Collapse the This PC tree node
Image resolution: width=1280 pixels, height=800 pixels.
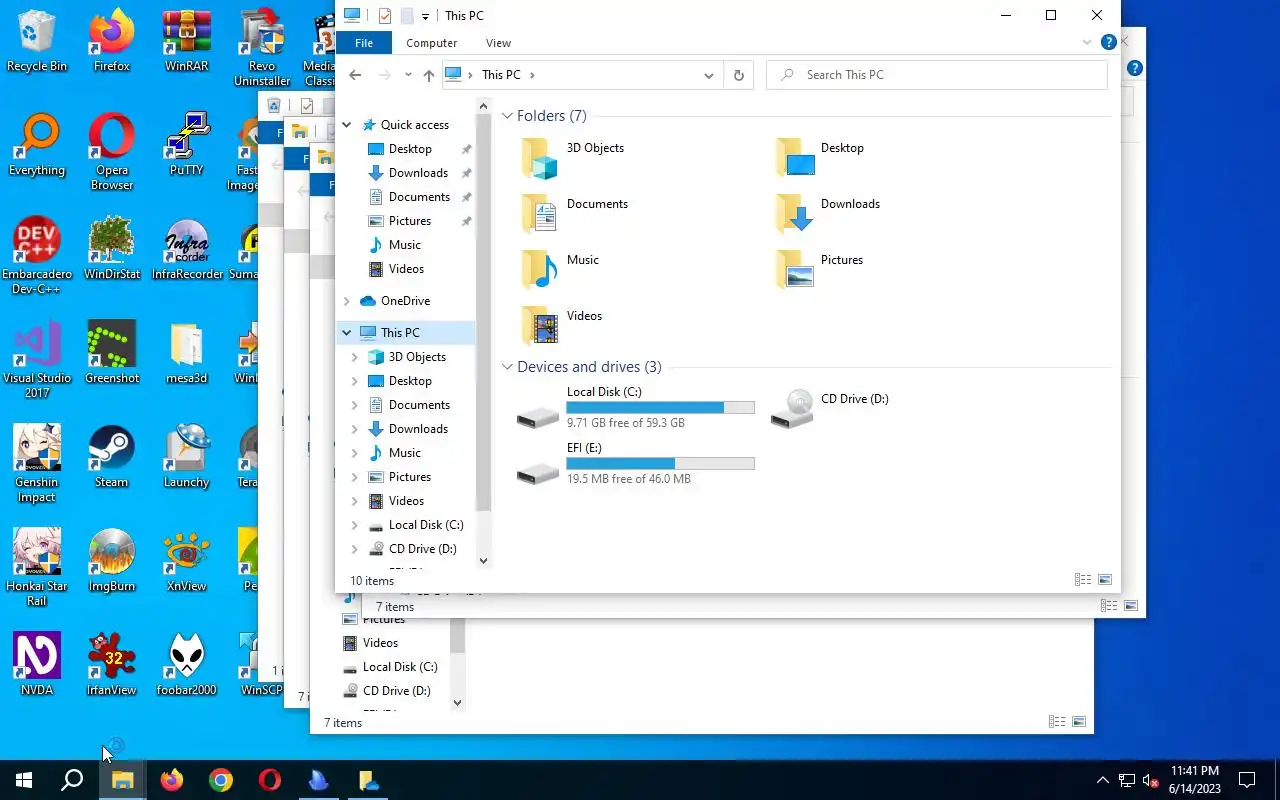tap(347, 333)
